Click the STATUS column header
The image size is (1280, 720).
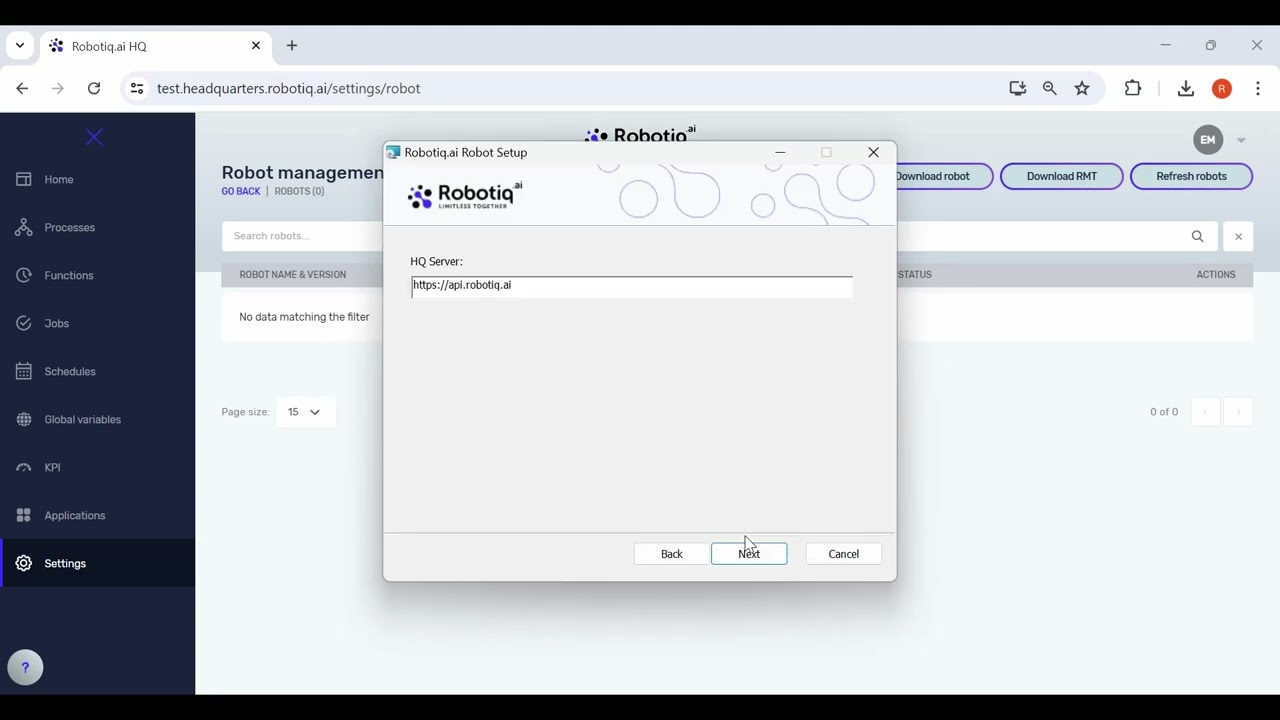[x=915, y=275]
